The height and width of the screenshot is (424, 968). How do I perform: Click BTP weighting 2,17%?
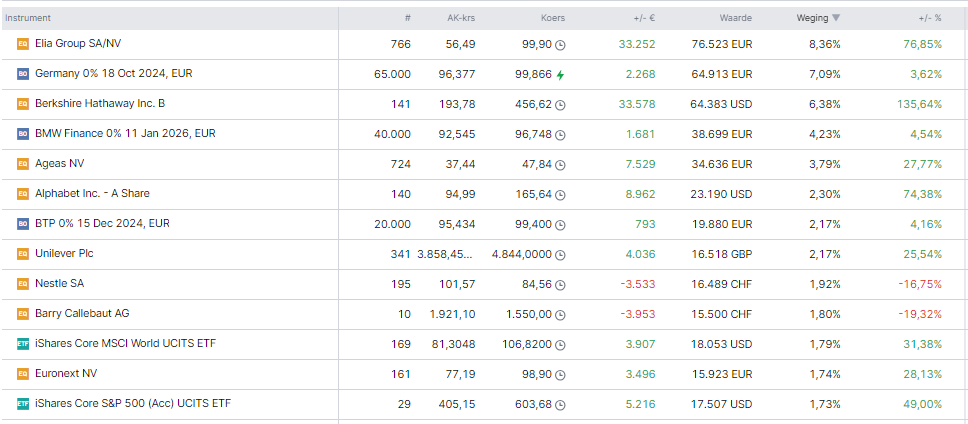point(825,224)
